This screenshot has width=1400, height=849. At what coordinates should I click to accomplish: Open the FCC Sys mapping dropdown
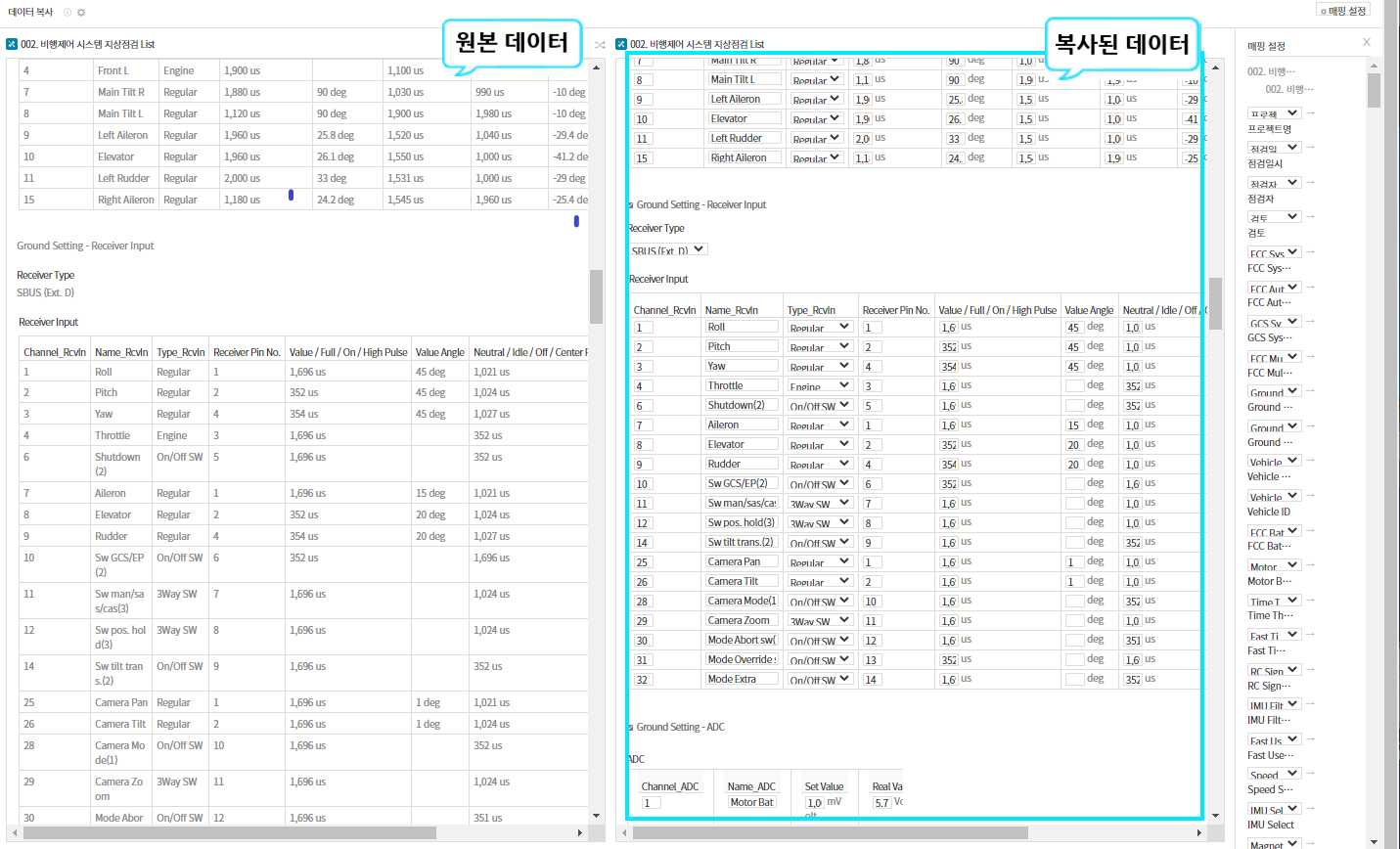pos(1274,252)
